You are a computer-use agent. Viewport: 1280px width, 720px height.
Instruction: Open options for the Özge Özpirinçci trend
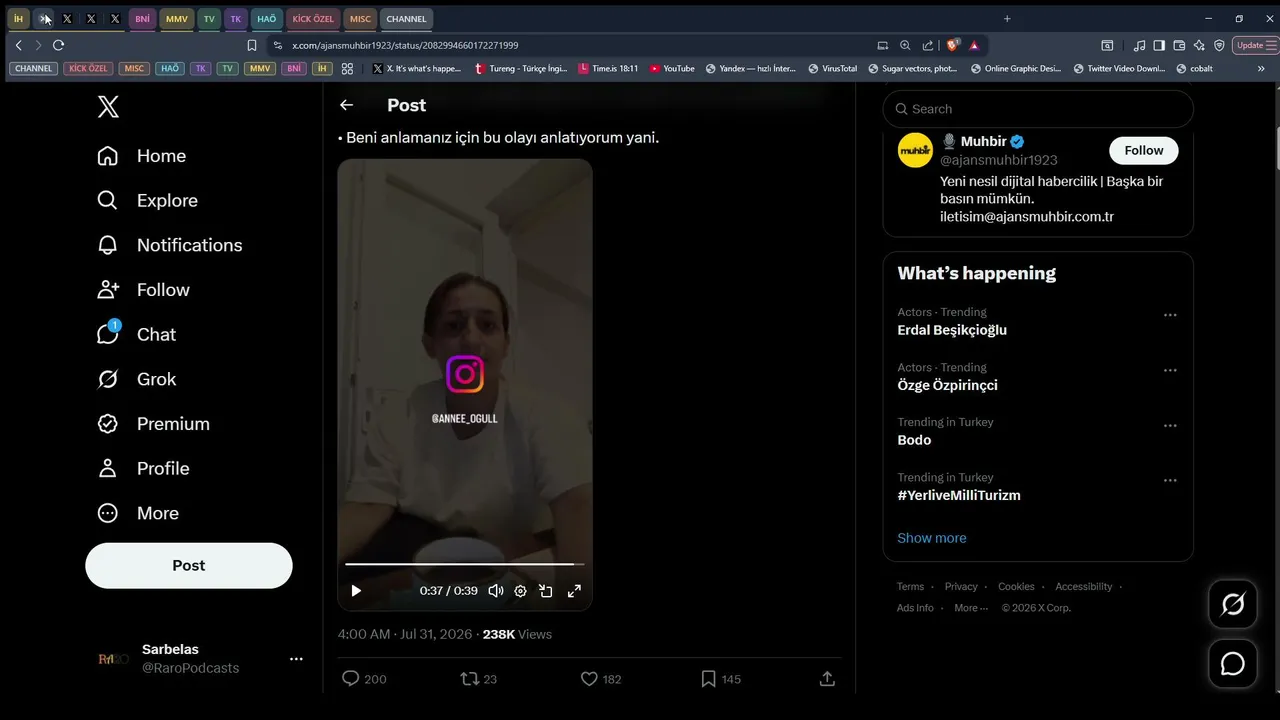tap(1170, 370)
